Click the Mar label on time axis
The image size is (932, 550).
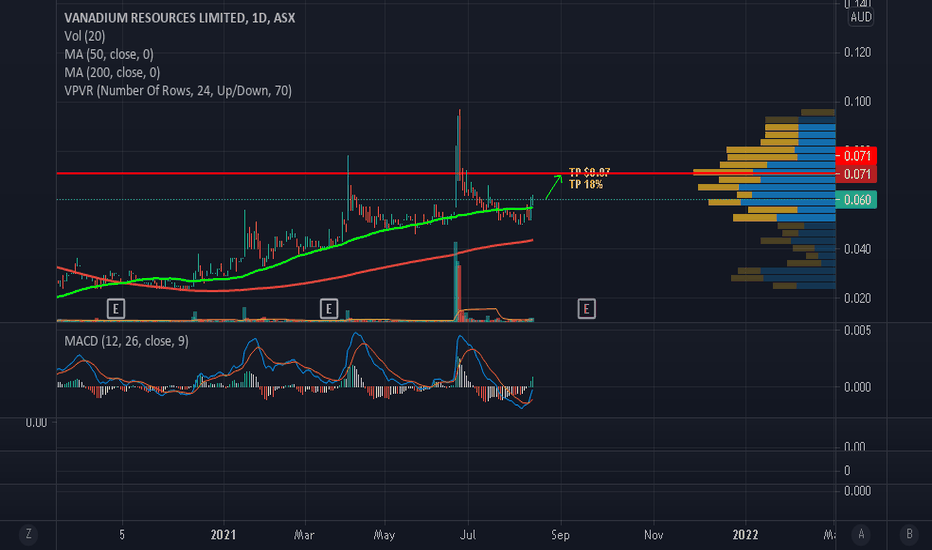tap(304, 535)
